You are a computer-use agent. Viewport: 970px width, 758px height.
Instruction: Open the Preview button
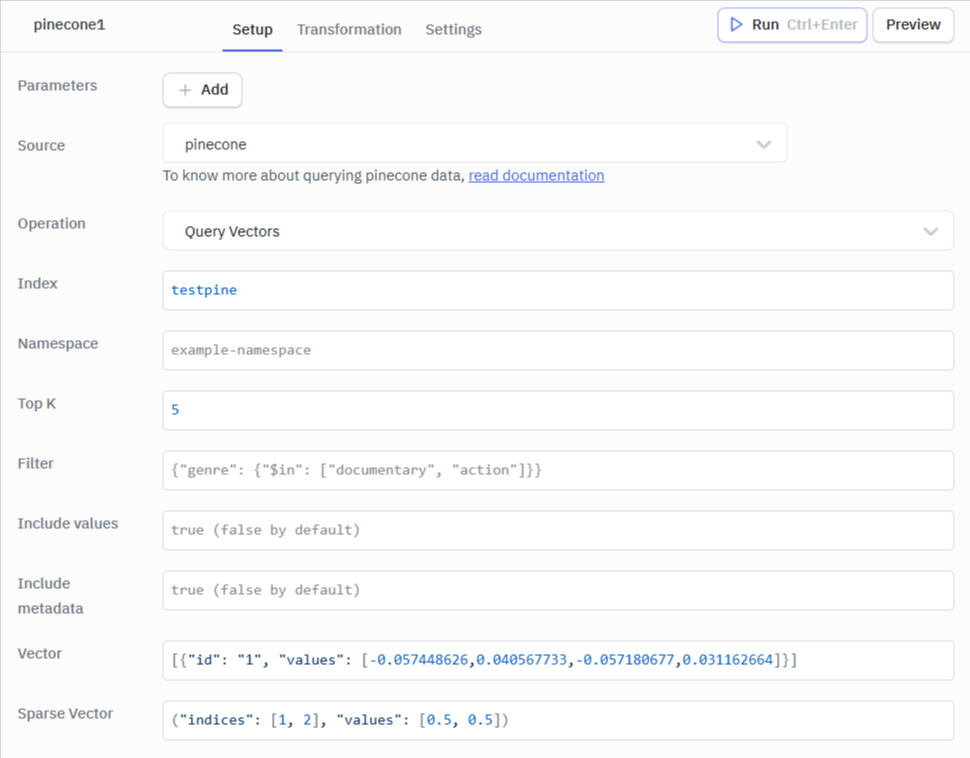[913, 25]
